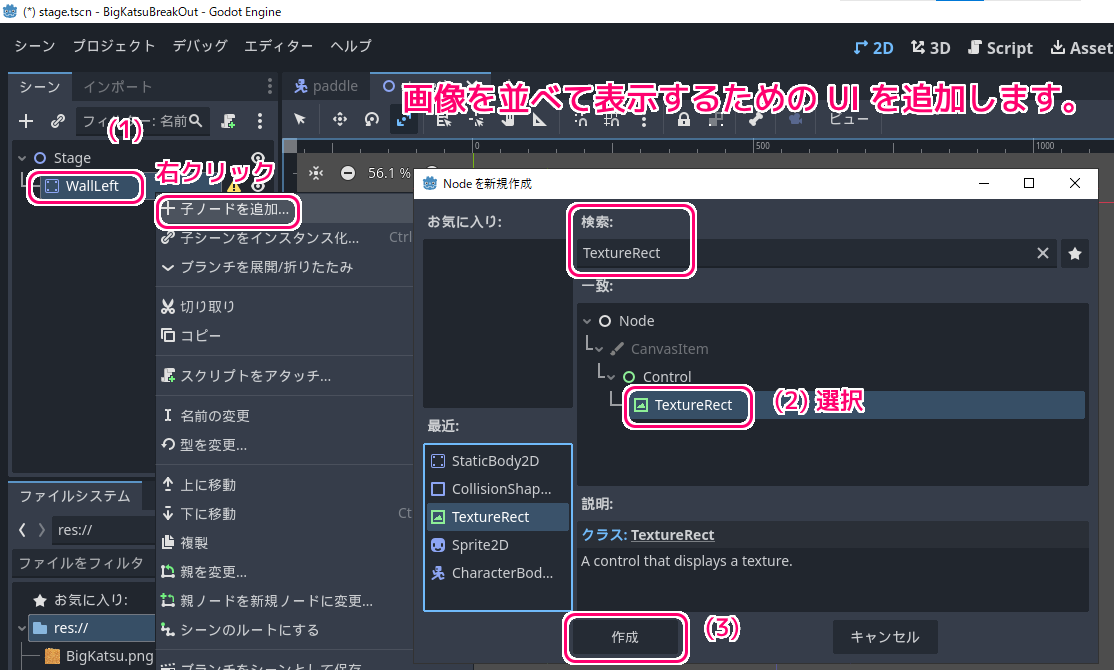Select BigKatsu.png in the FileSystem dock

pyautogui.click(x=99, y=656)
